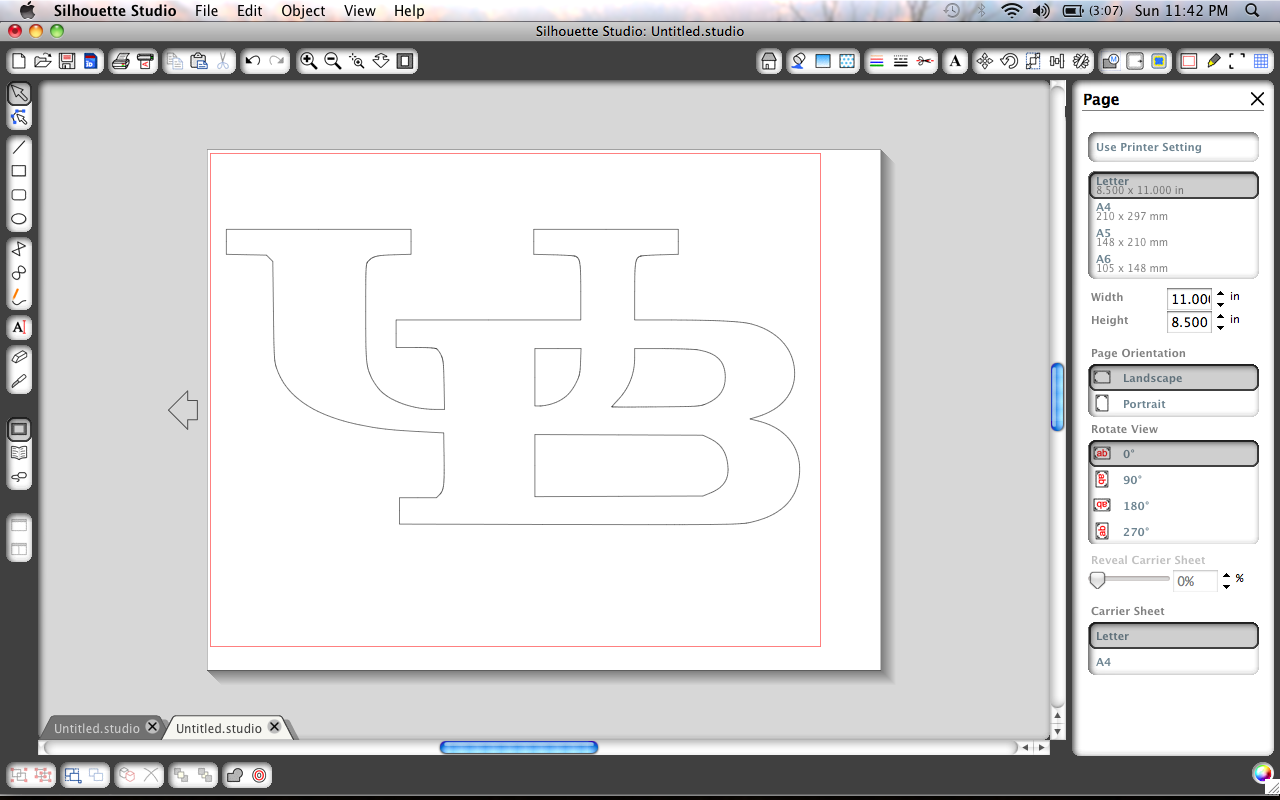
Task: Select the Edit Points tool
Action: pyautogui.click(x=19, y=118)
